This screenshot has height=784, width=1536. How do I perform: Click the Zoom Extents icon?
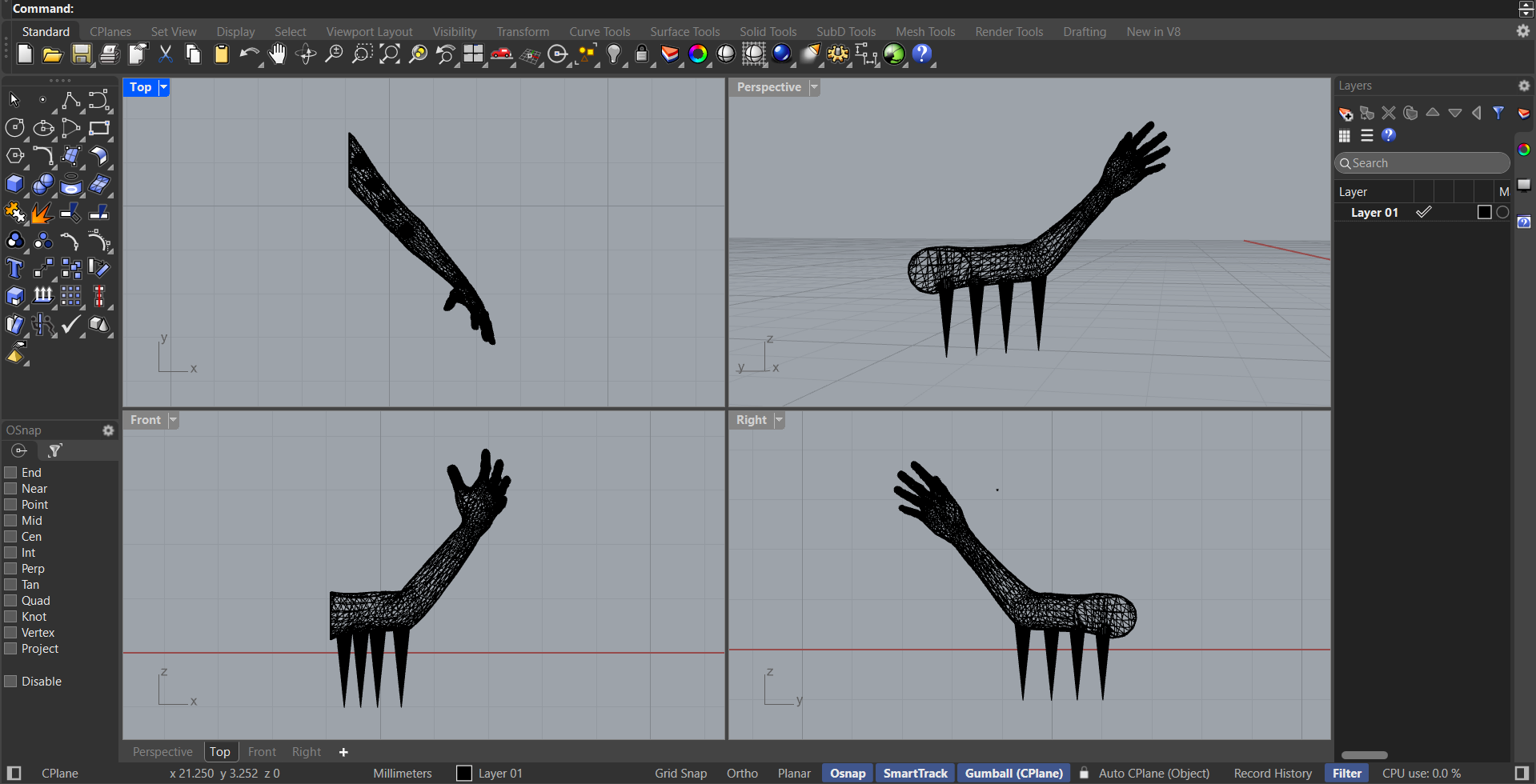(x=390, y=54)
